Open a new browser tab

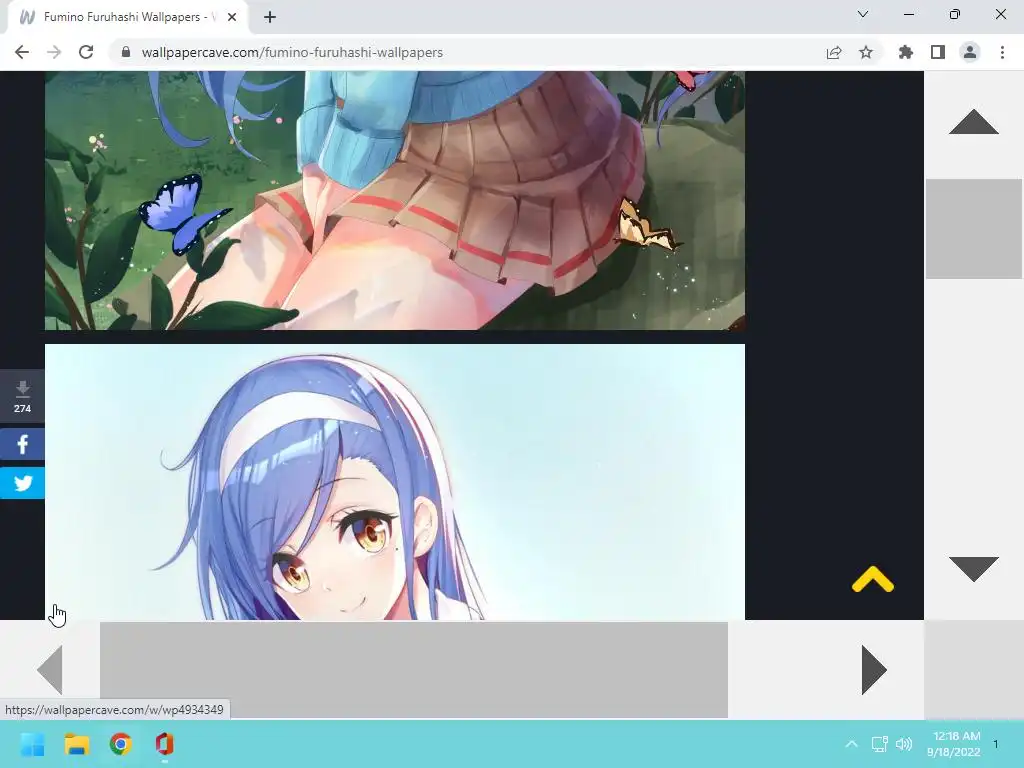pos(270,18)
